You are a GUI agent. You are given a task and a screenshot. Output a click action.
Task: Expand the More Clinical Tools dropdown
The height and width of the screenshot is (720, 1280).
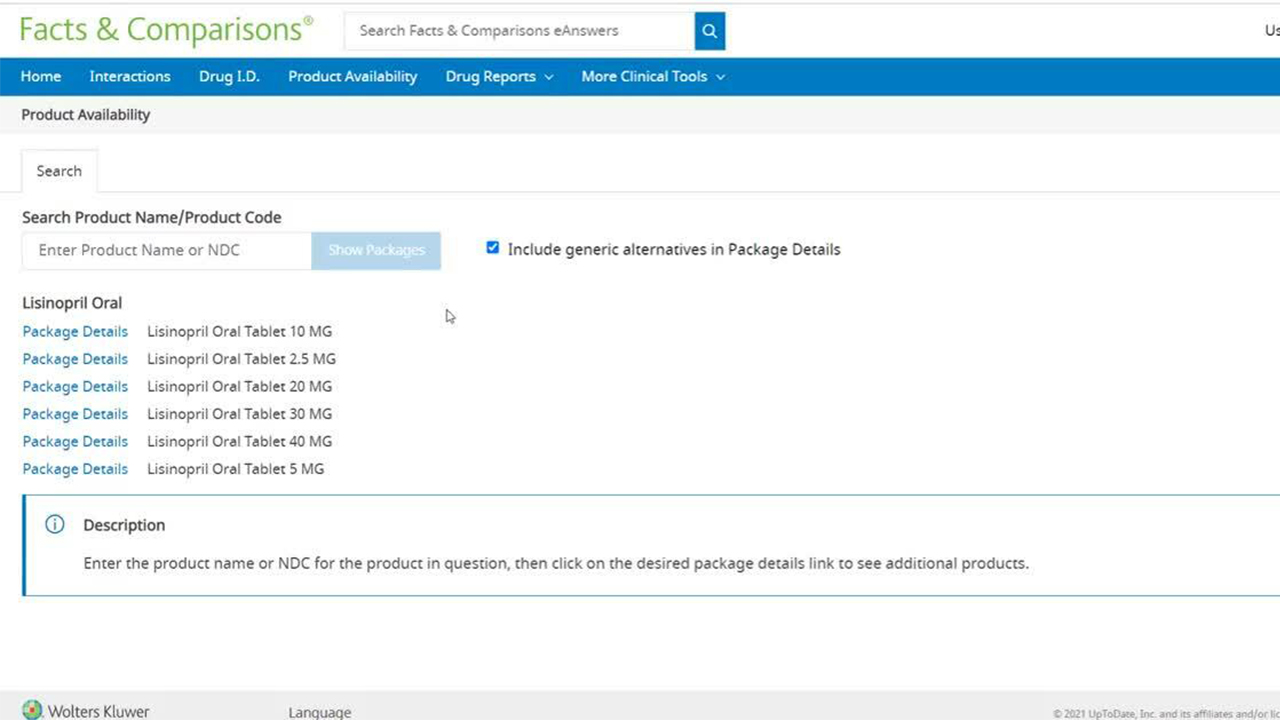tap(653, 77)
